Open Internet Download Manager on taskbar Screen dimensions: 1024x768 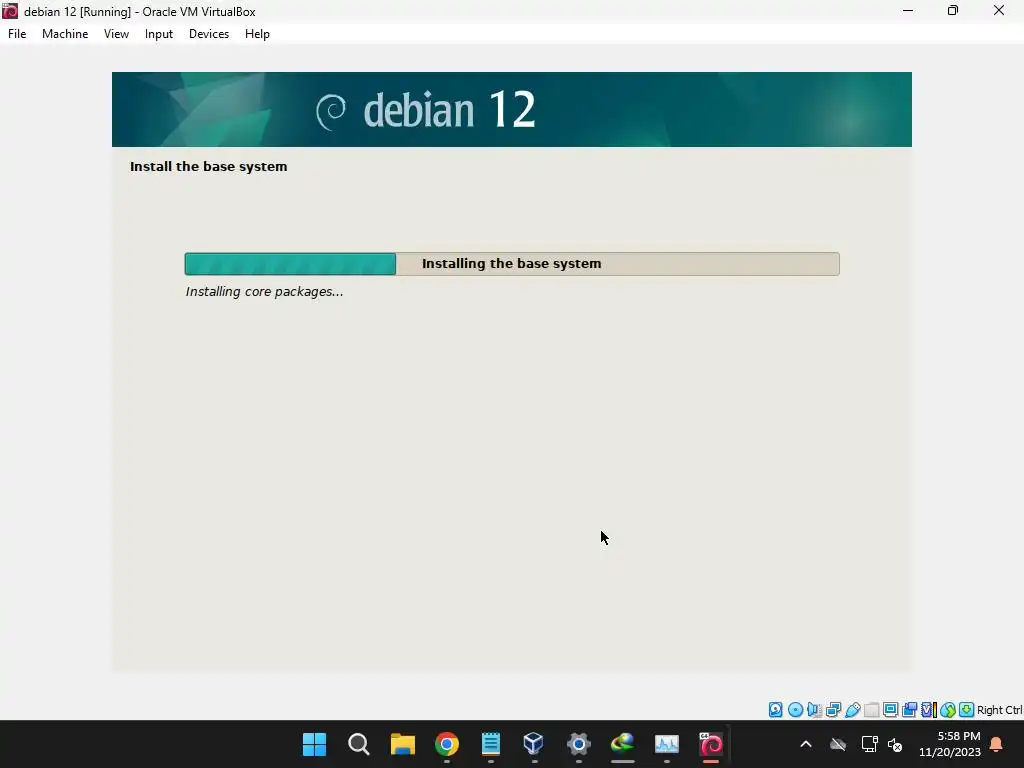(x=622, y=744)
